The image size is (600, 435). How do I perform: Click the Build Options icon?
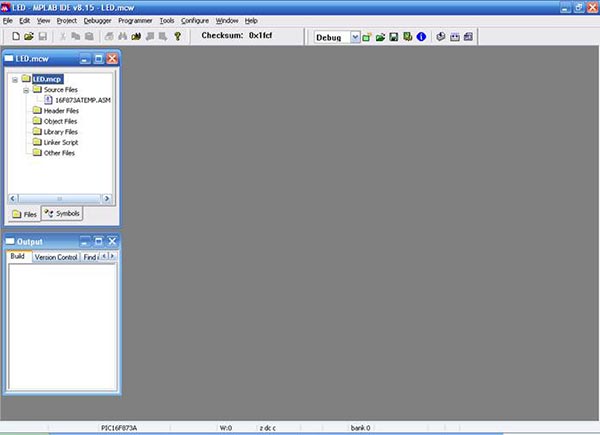coord(408,37)
